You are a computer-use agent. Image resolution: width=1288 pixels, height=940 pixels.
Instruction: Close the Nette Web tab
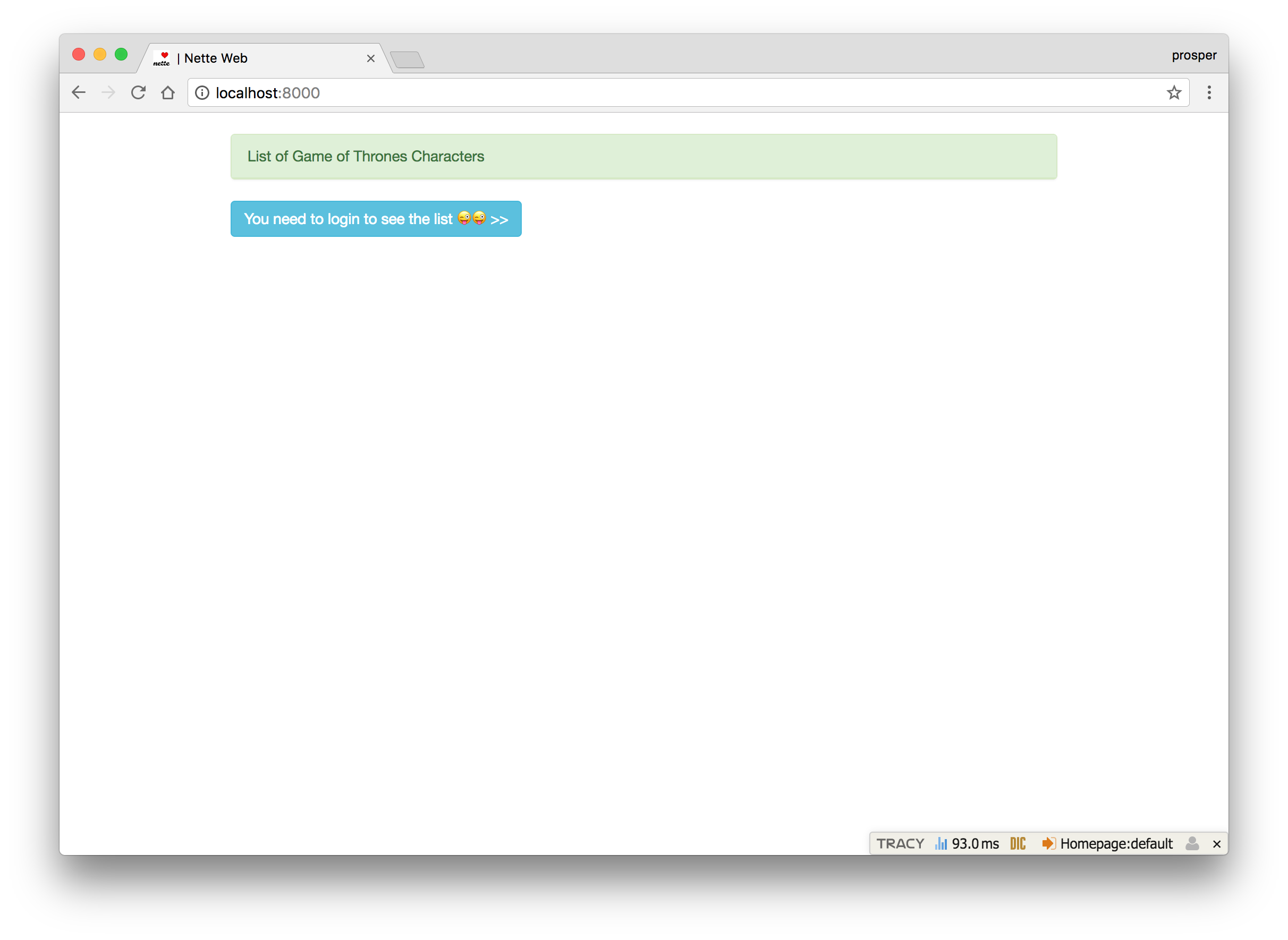pyautogui.click(x=370, y=58)
